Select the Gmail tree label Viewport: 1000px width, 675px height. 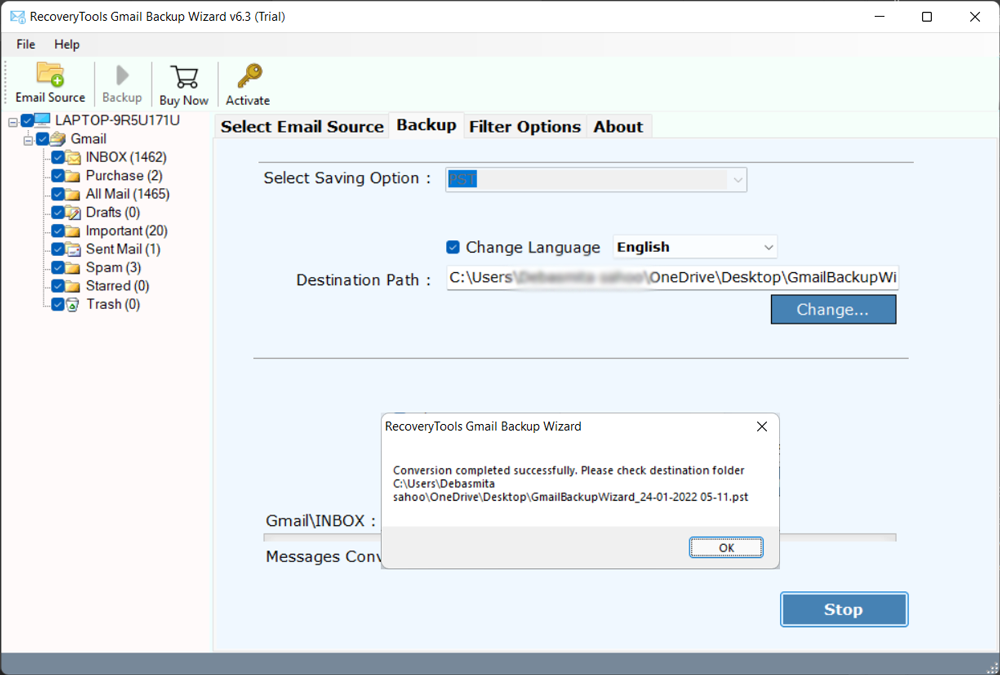(x=88, y=138)
